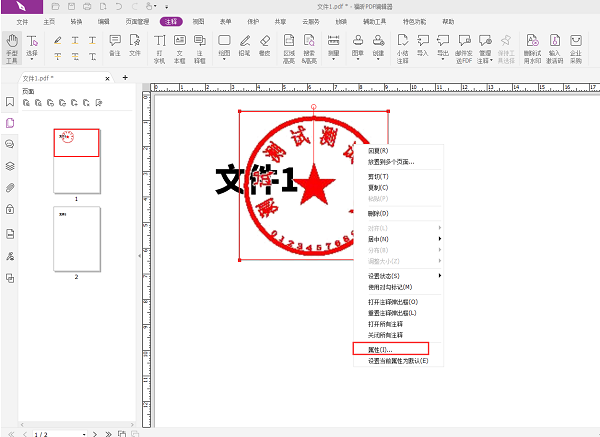Add a new document tab with plus
This screenshot has height=437, width=600.
(125, 77)
